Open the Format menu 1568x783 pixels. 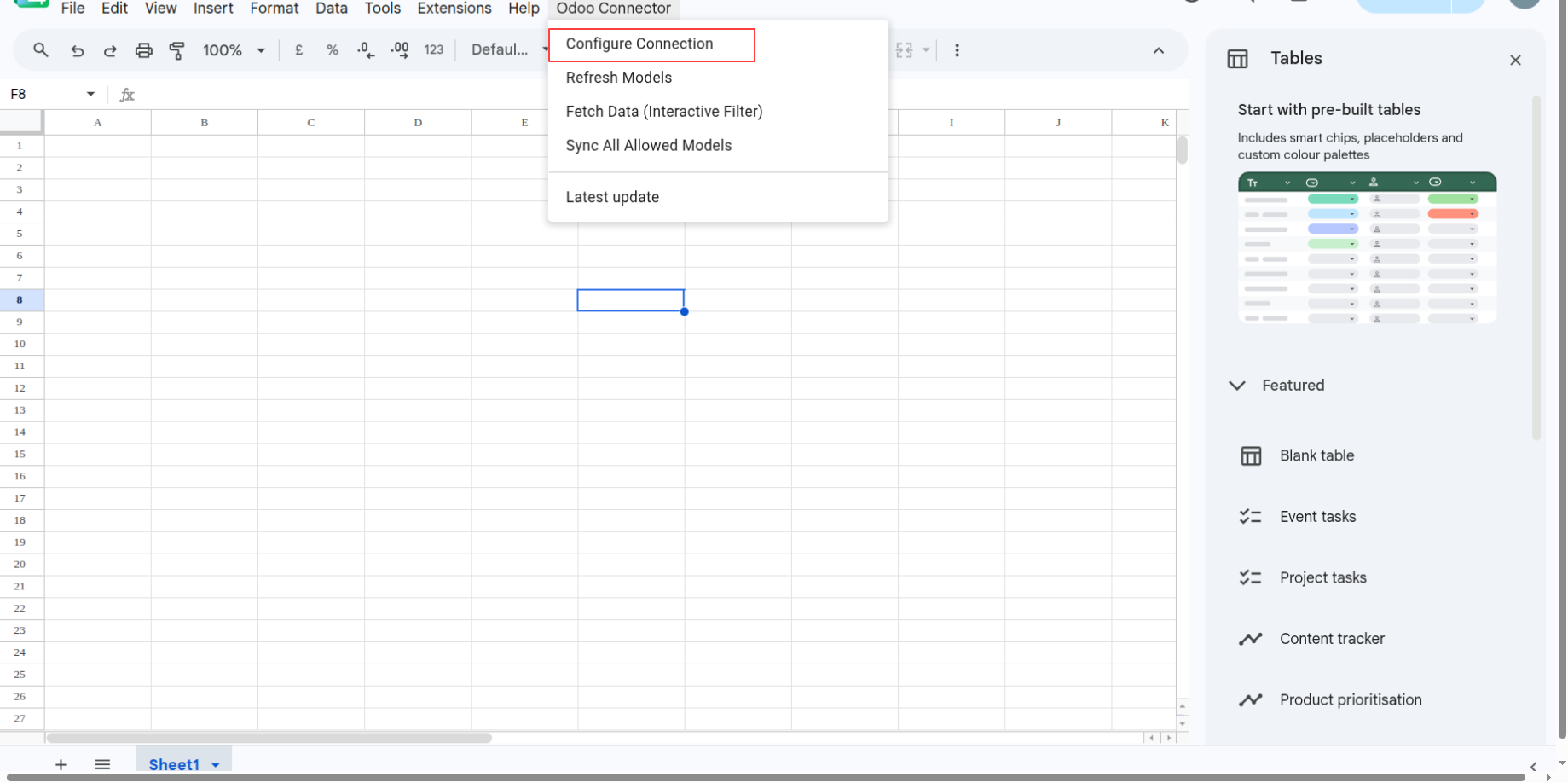[275, 9]
